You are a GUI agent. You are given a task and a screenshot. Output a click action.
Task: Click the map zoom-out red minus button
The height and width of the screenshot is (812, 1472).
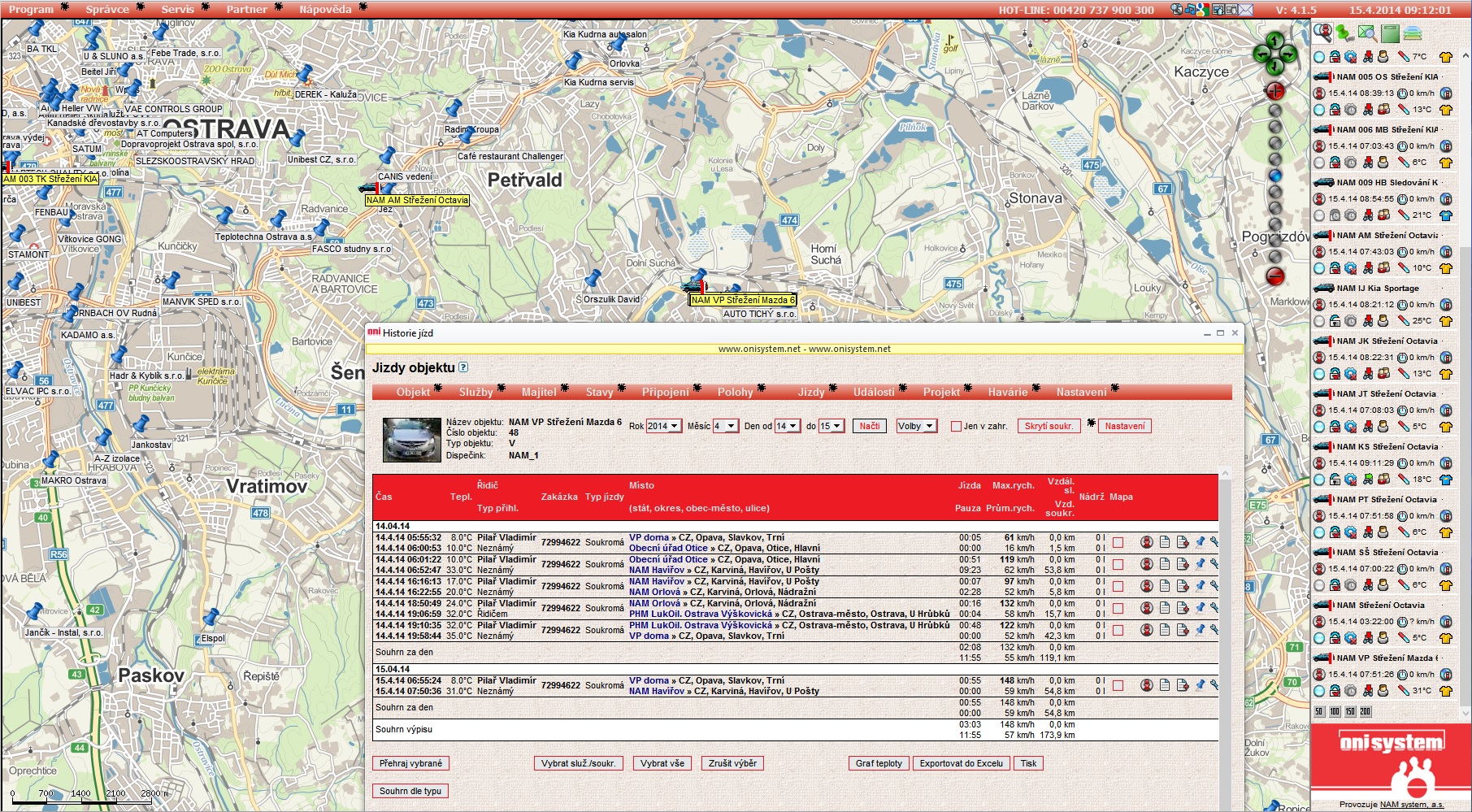coord(1274,276)
